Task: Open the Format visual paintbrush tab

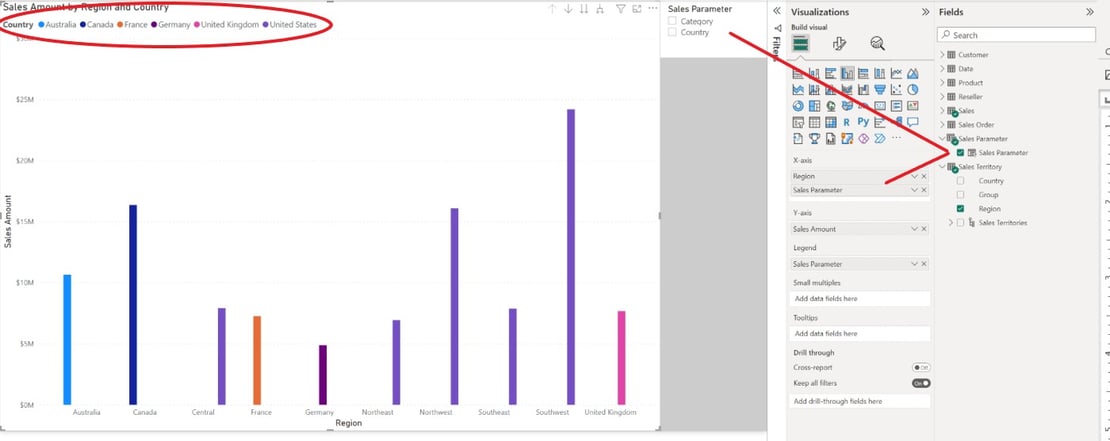Action: pyautogui.click(x=839, y=43)
